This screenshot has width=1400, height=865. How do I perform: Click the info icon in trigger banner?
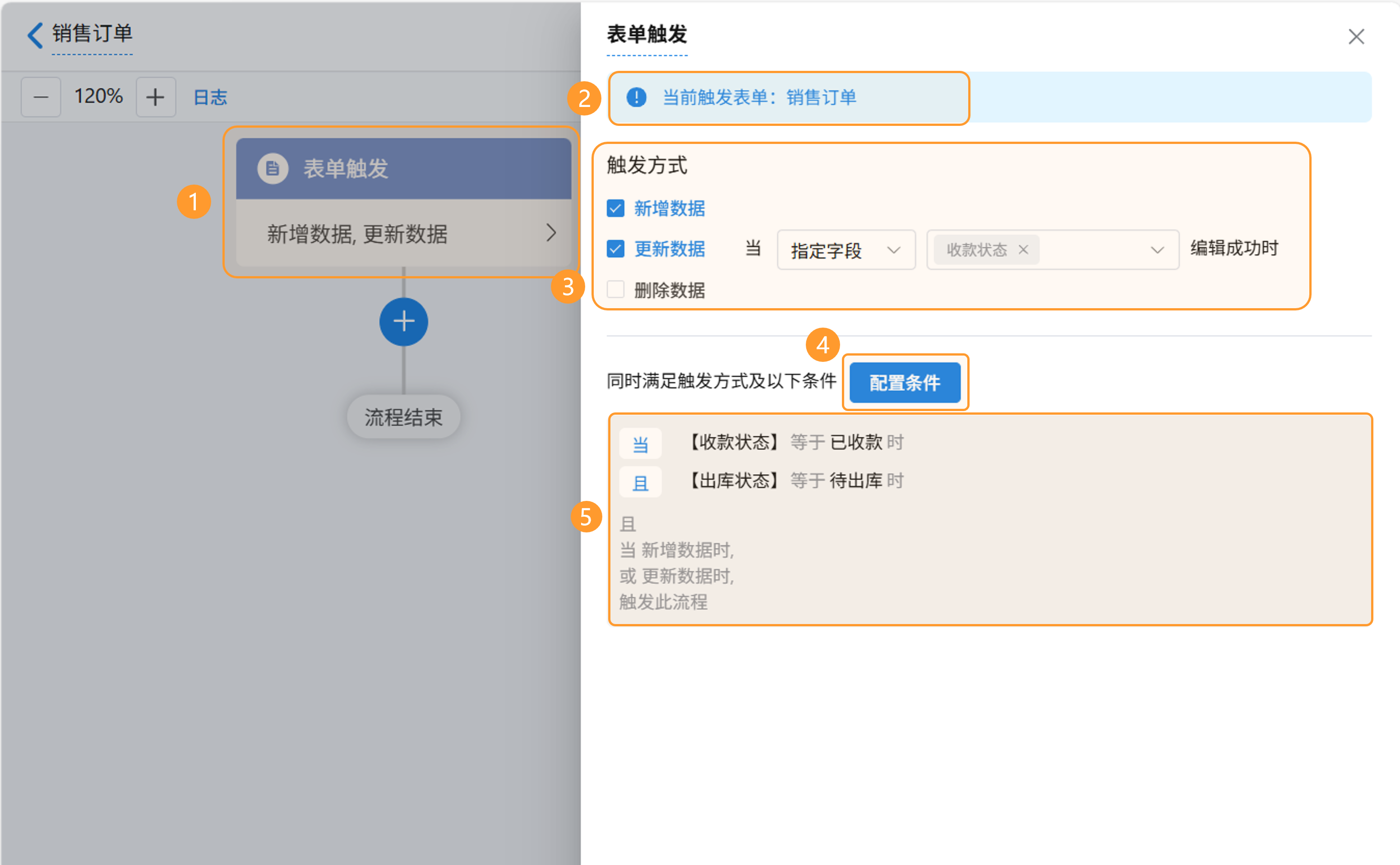point(636,98)
